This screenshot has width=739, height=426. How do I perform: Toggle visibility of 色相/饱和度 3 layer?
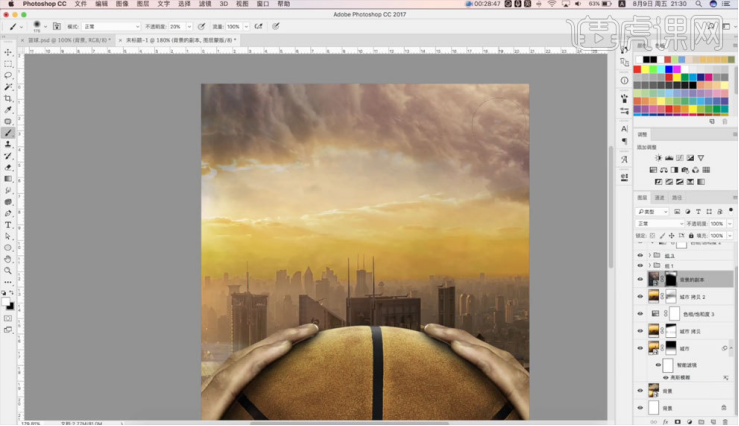click(640, 314)
